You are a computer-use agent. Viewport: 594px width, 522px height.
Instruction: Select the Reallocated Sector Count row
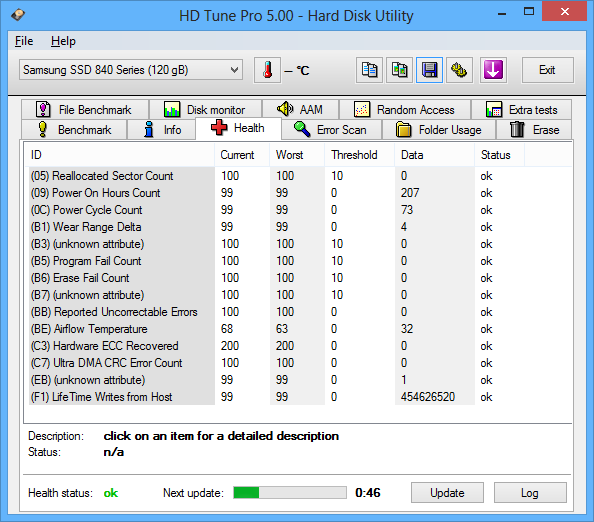(x=276, y=176)
